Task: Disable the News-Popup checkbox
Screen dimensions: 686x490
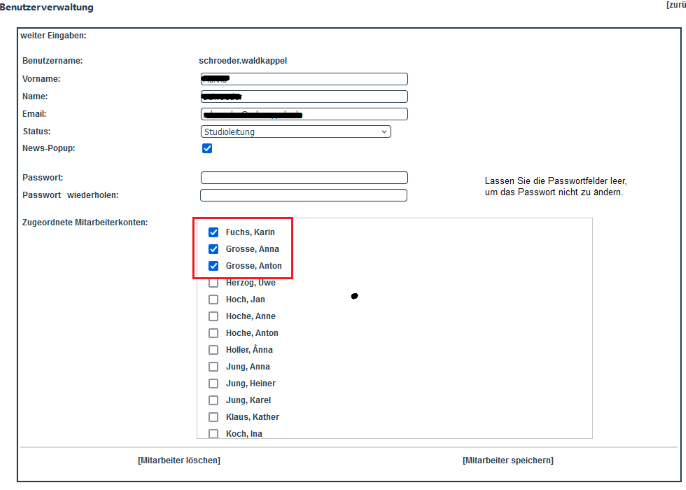Action: (x=207, y=148)
